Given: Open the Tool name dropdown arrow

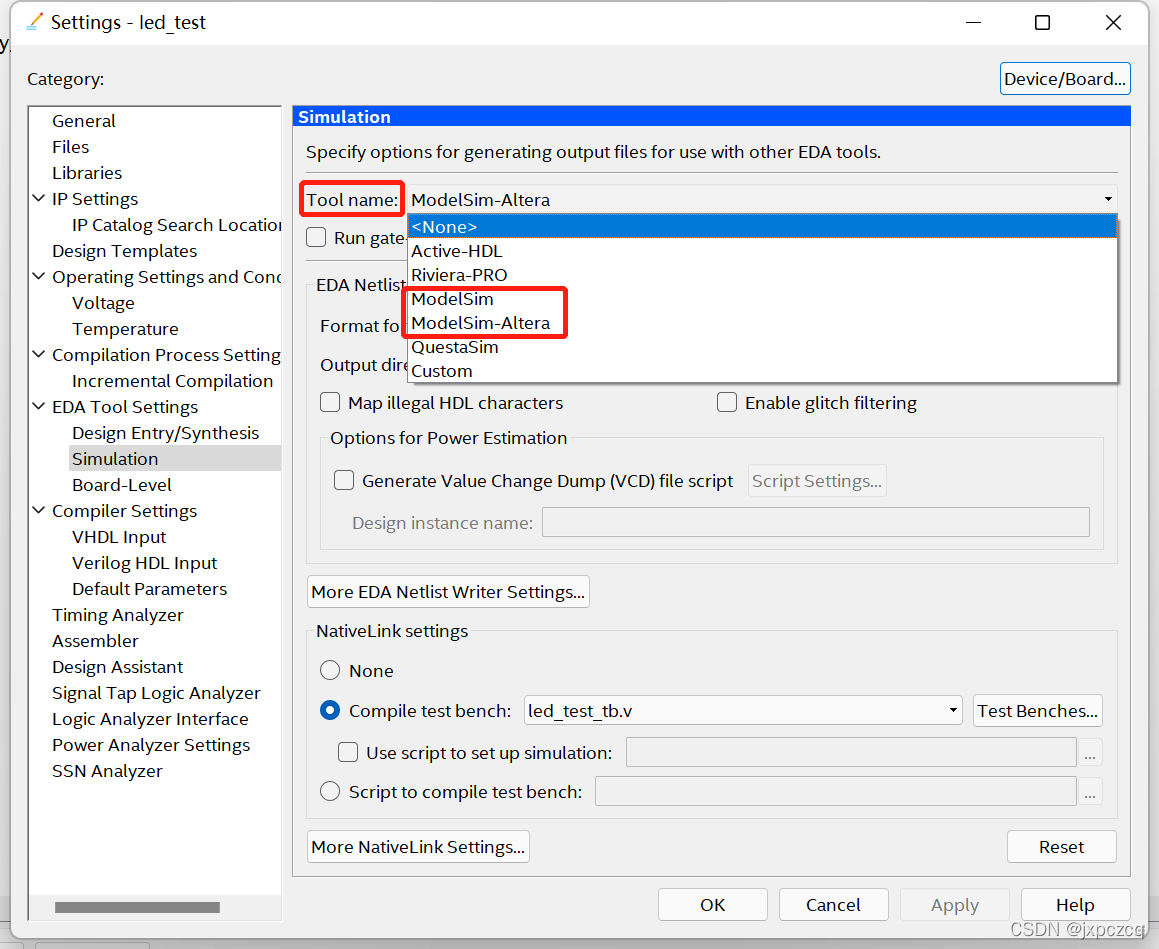Looking at the screenshot, I should (x=1107, y=200).
